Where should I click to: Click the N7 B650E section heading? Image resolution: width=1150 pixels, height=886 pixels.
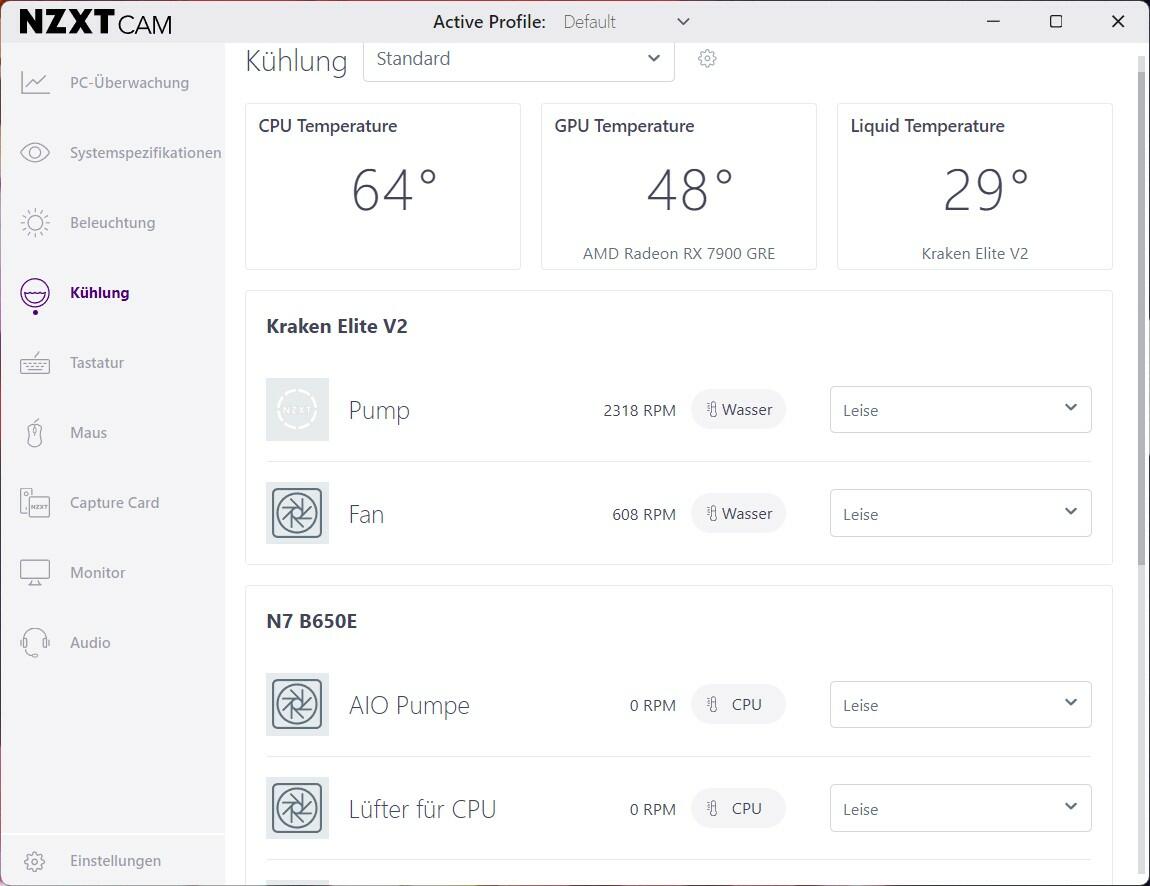coord(312,621)
